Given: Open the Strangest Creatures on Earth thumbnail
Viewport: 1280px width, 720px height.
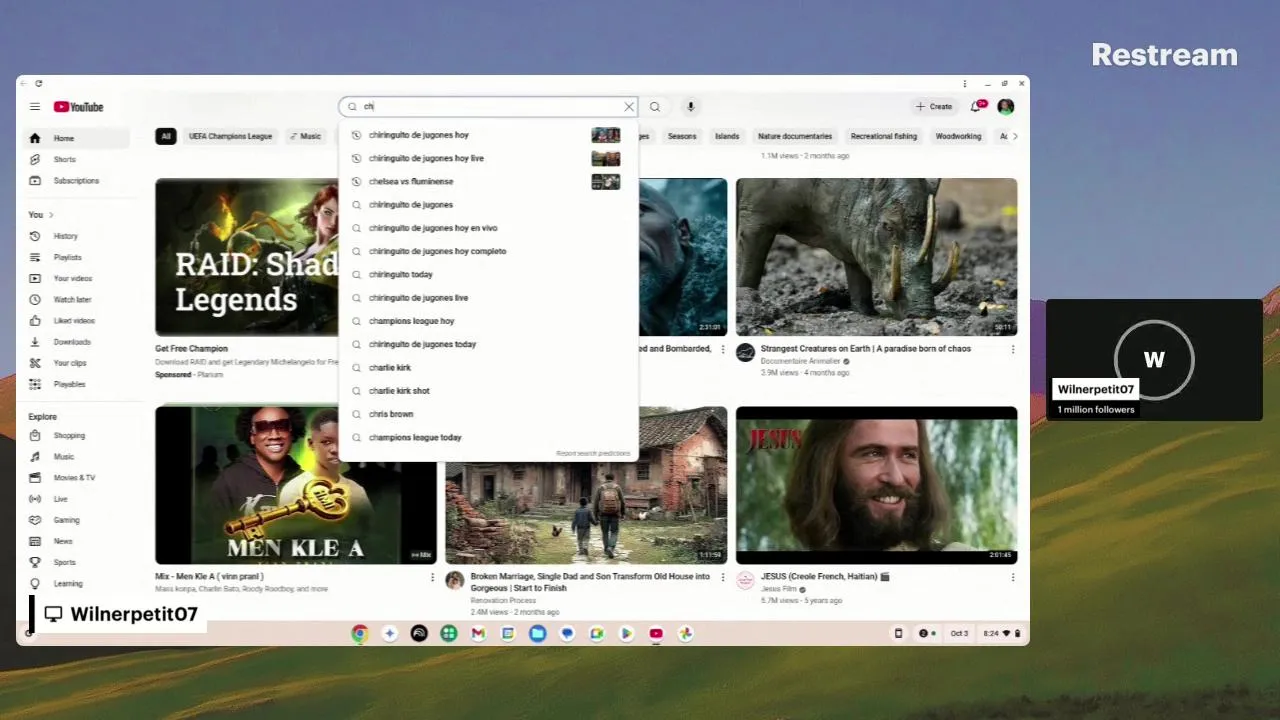Looking at the screenshot, I should pos(876,257).
